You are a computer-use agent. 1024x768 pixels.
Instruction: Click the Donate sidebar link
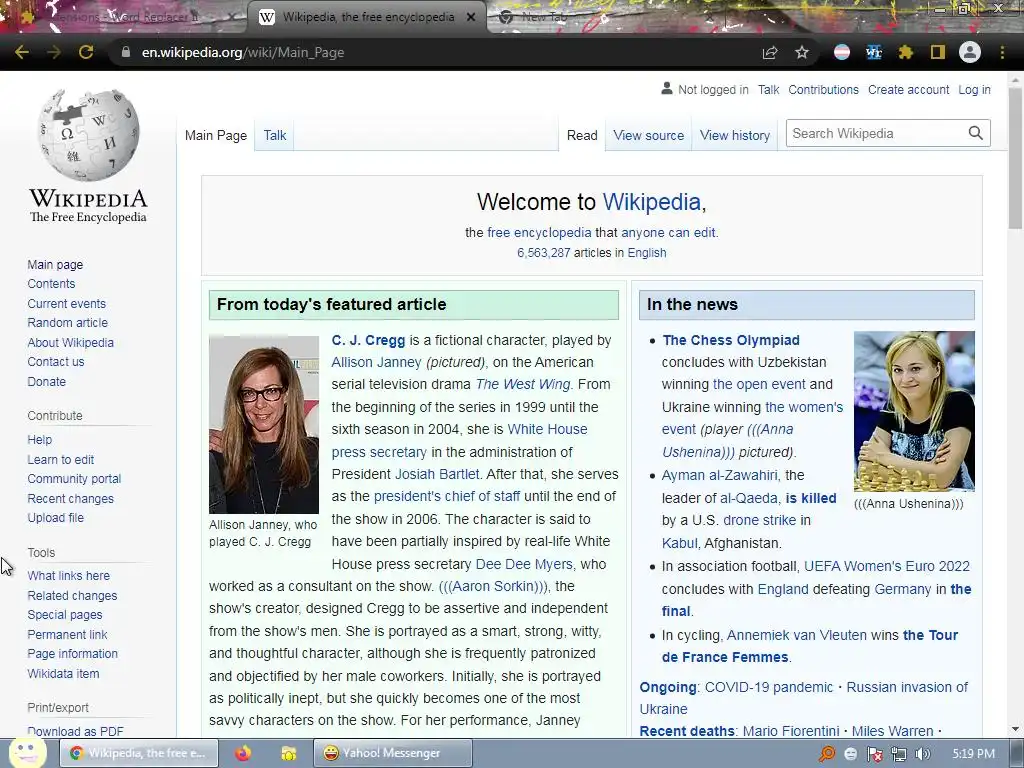(x=46, y=381)
